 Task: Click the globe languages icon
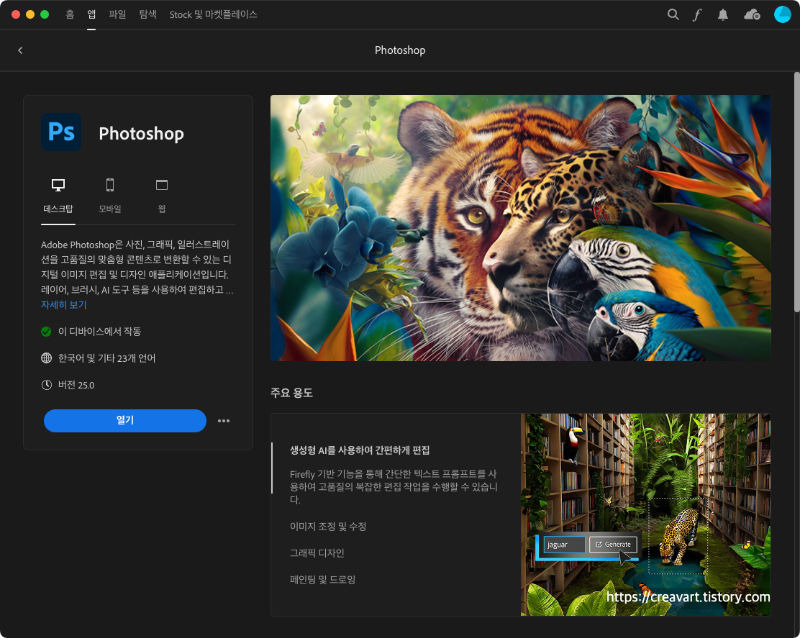[x=46, y=358]
